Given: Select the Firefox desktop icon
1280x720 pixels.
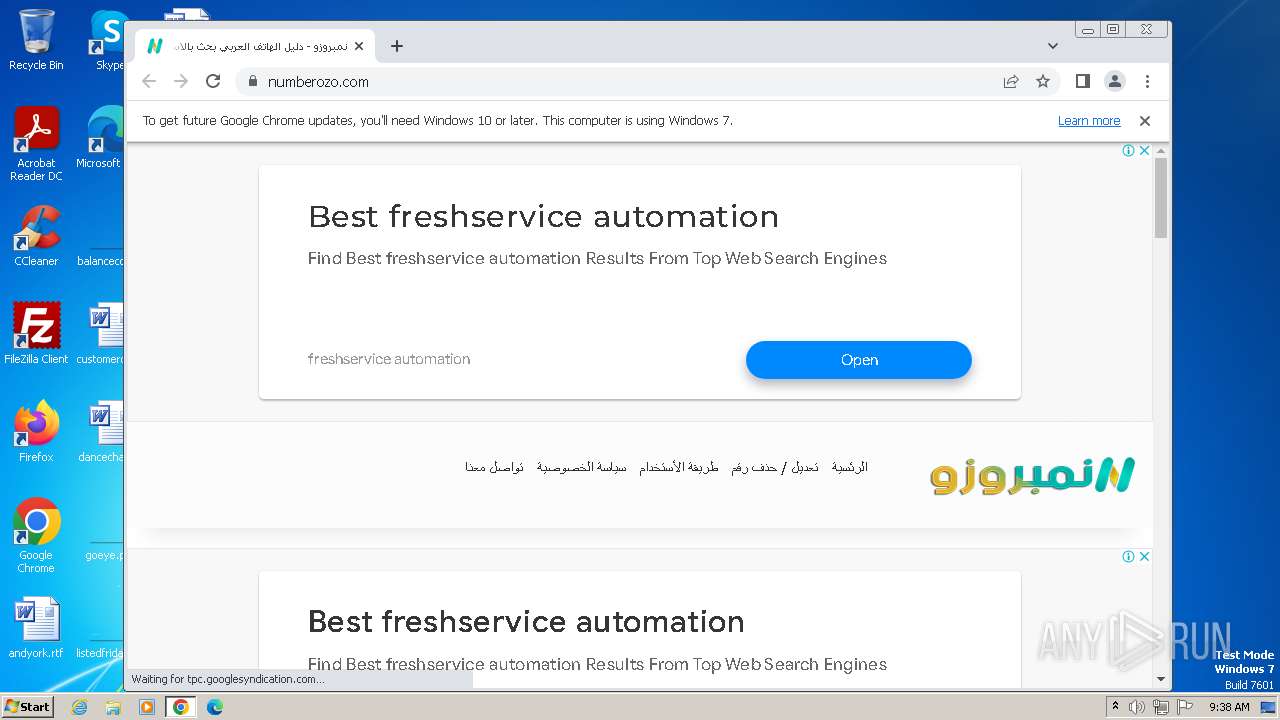Looking at the screenshot, I should 36,432.
